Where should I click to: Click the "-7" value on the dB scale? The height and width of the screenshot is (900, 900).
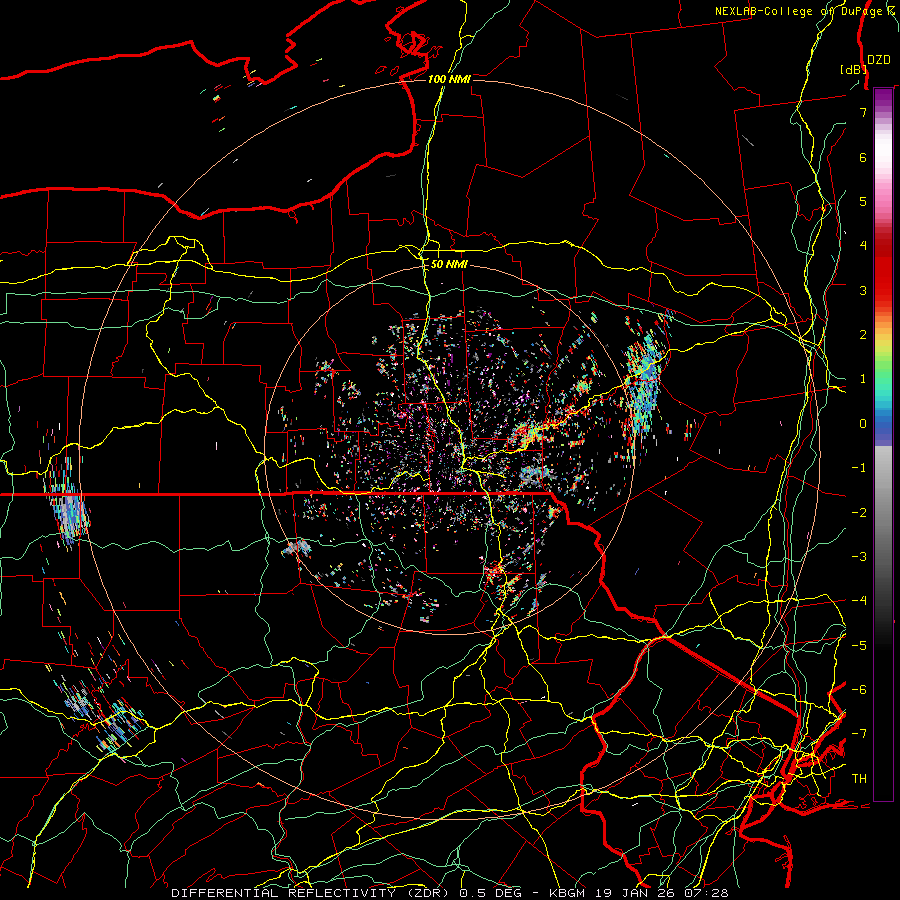(x=859, y=734)
